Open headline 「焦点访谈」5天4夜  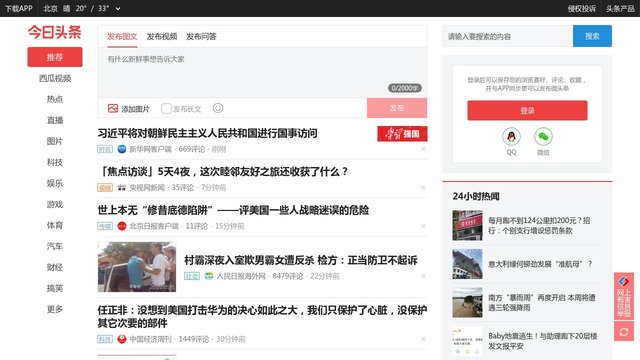pyautogui.click(x=222, y=171)
